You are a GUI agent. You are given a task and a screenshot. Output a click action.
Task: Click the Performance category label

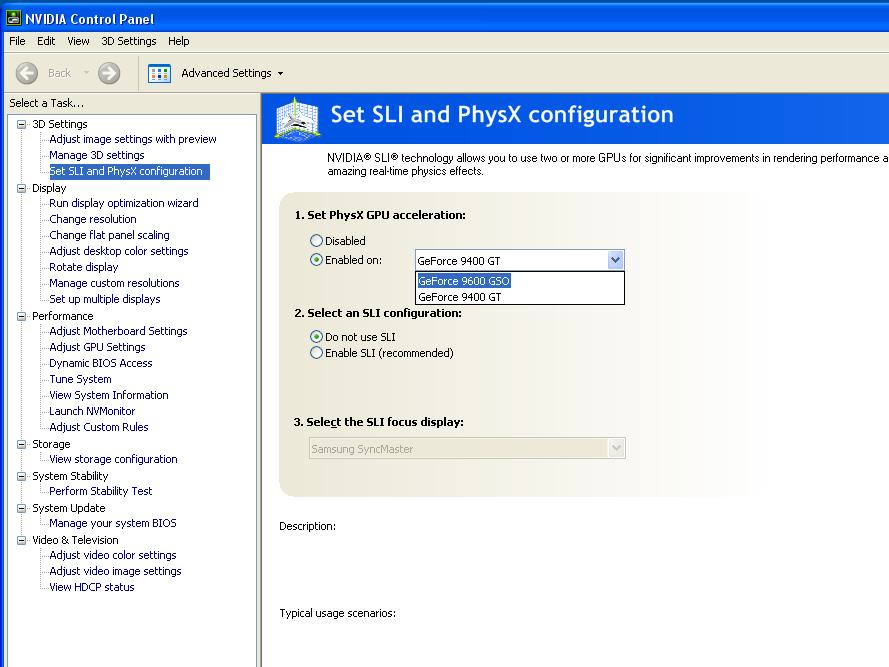(x=62, y=316)
